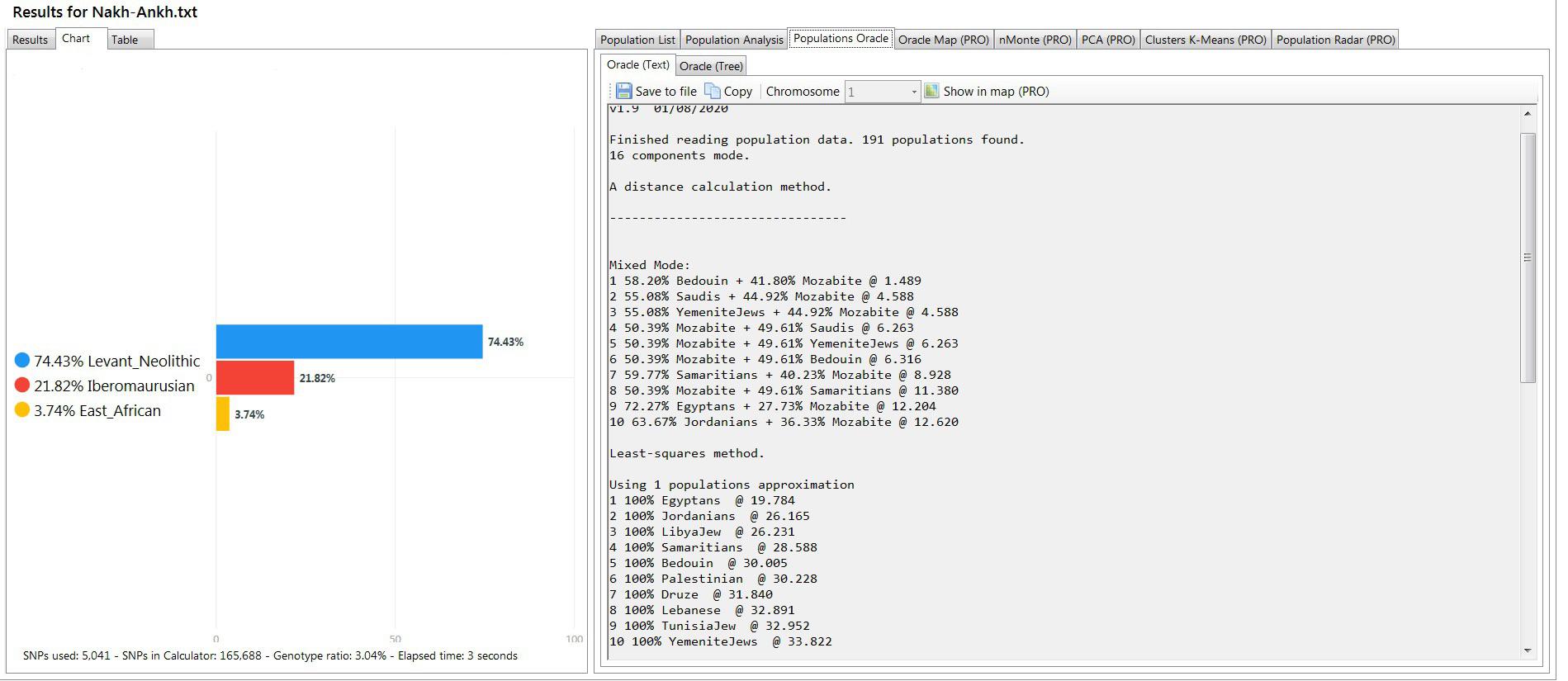
Task: Click the line '100% Palestinian @ 30.228'
Action: tap(713, 579)
